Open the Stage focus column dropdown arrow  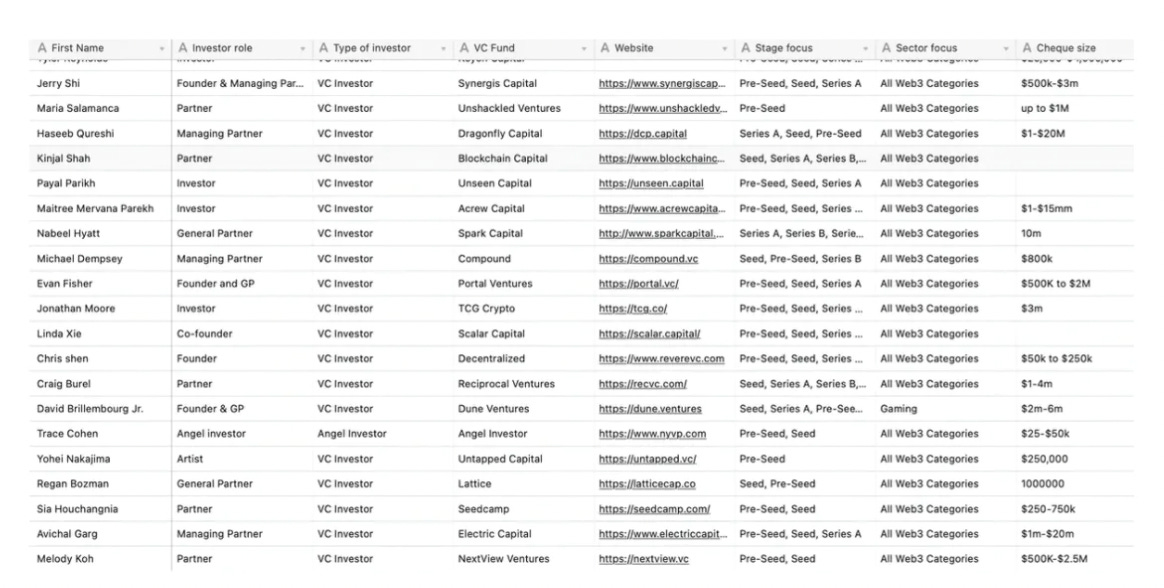click(865, 49)
